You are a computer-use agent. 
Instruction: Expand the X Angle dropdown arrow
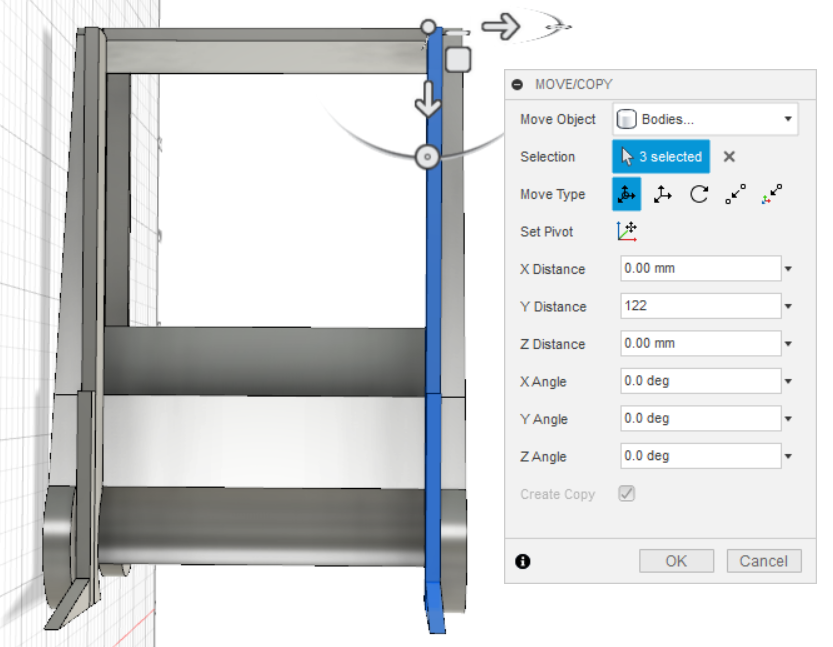788,381
